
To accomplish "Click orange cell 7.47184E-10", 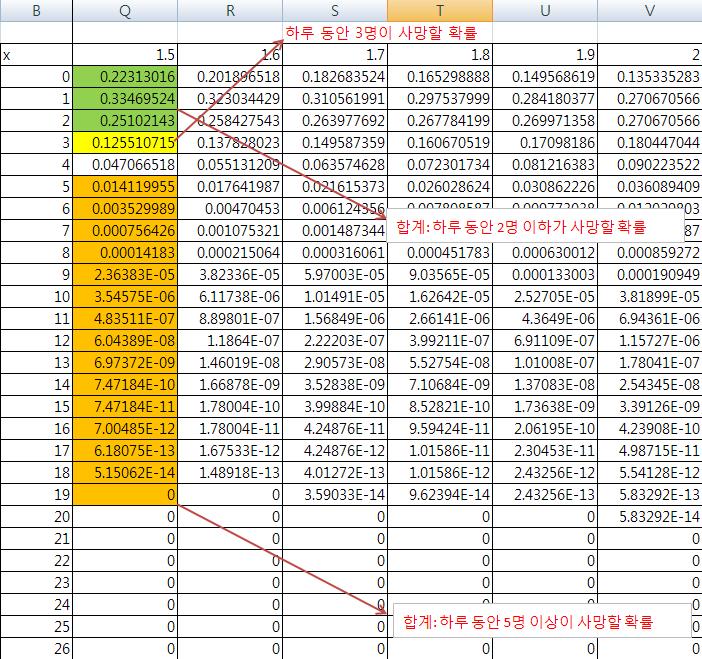I will pos(125,385).
